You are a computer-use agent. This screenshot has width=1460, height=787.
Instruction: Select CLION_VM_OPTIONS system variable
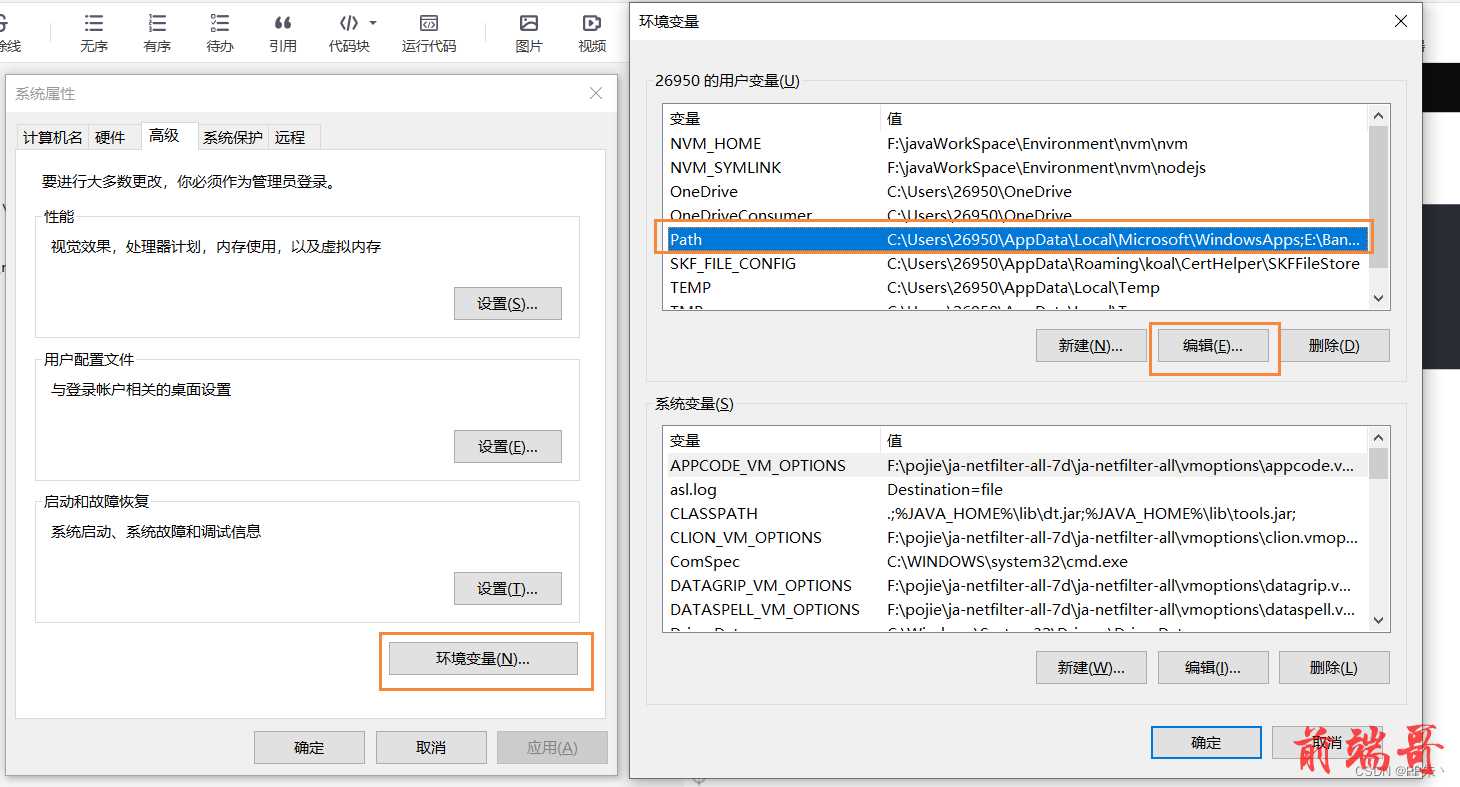point(1015,537)
